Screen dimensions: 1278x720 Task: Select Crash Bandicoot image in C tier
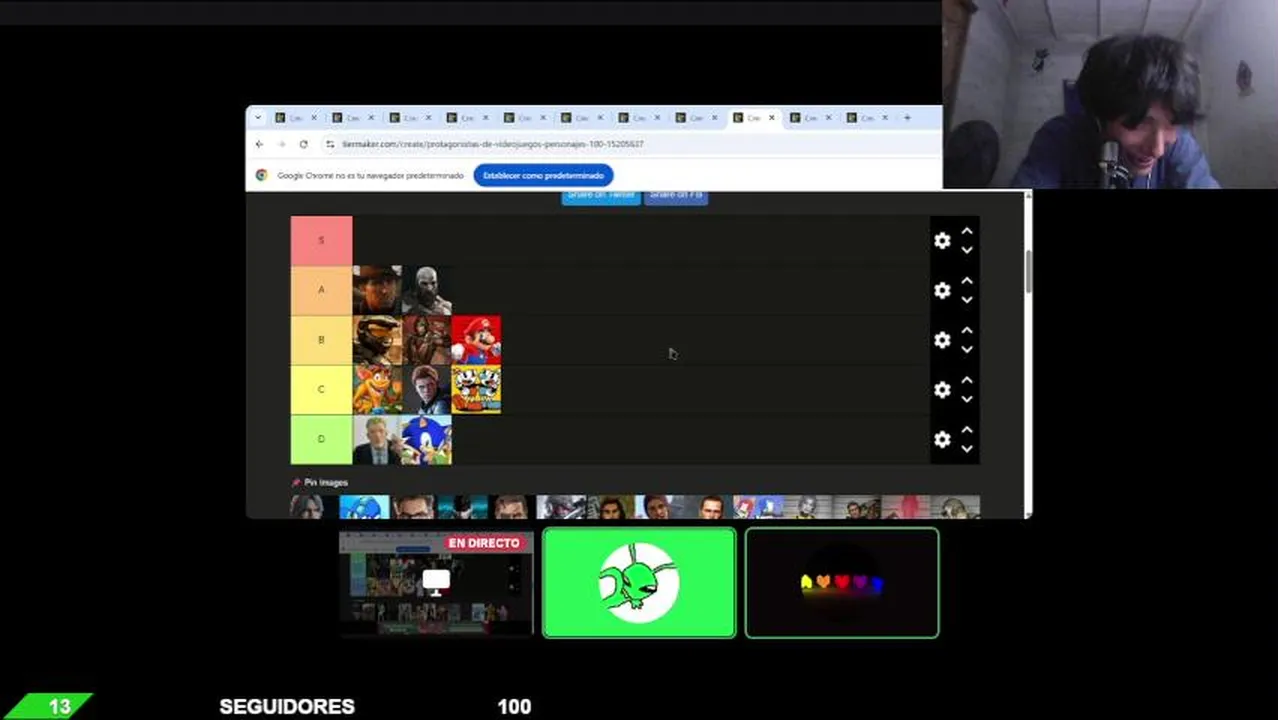[377, 390]
